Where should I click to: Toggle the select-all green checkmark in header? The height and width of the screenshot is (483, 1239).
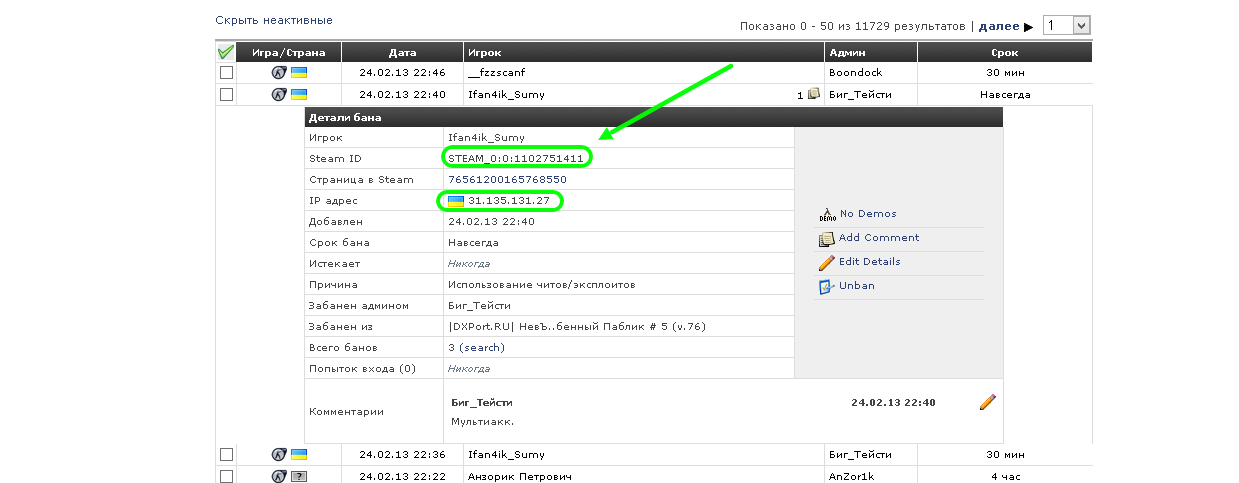click(x=226, y=52)
